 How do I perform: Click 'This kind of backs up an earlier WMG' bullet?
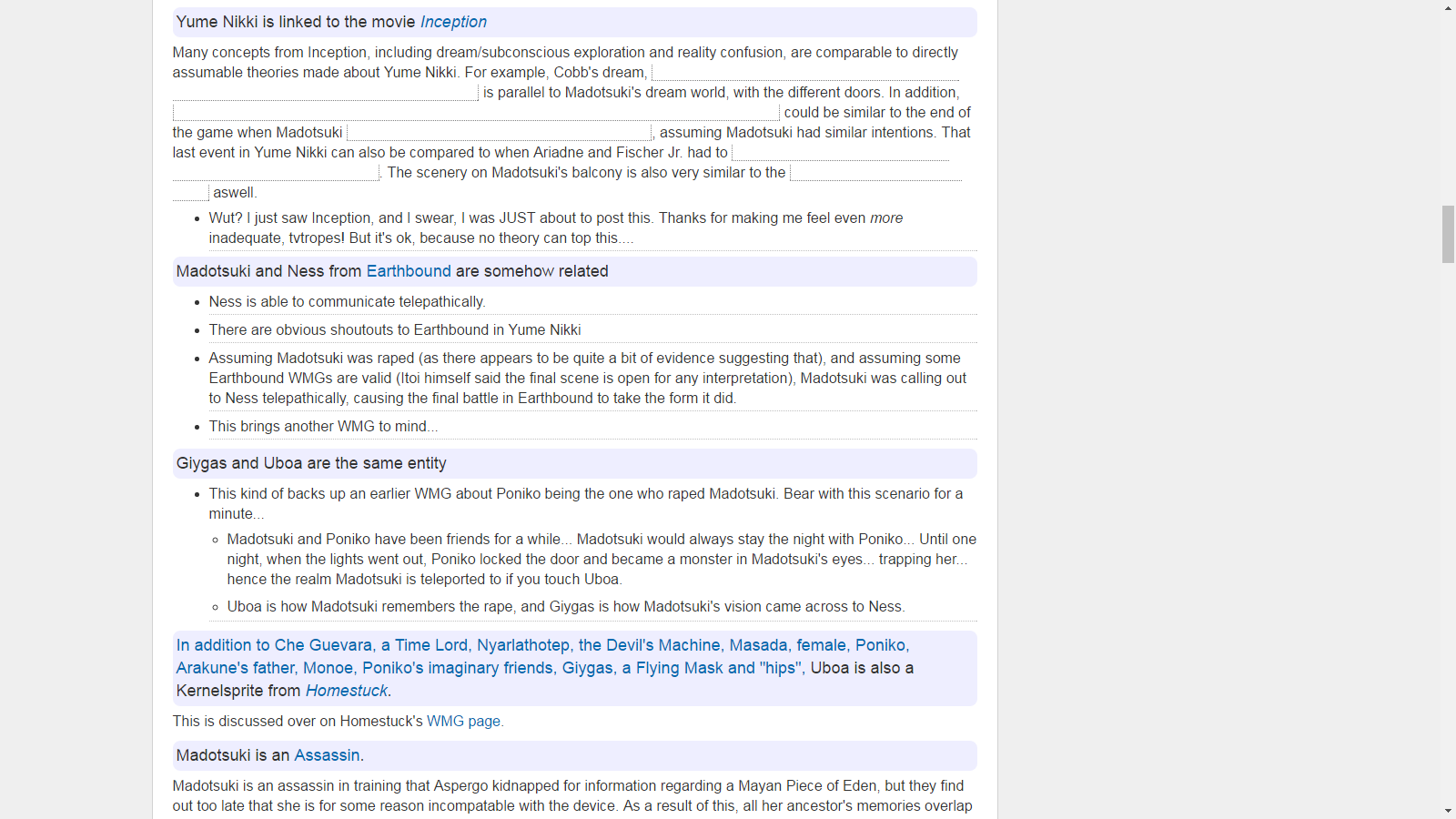point(586,504)
